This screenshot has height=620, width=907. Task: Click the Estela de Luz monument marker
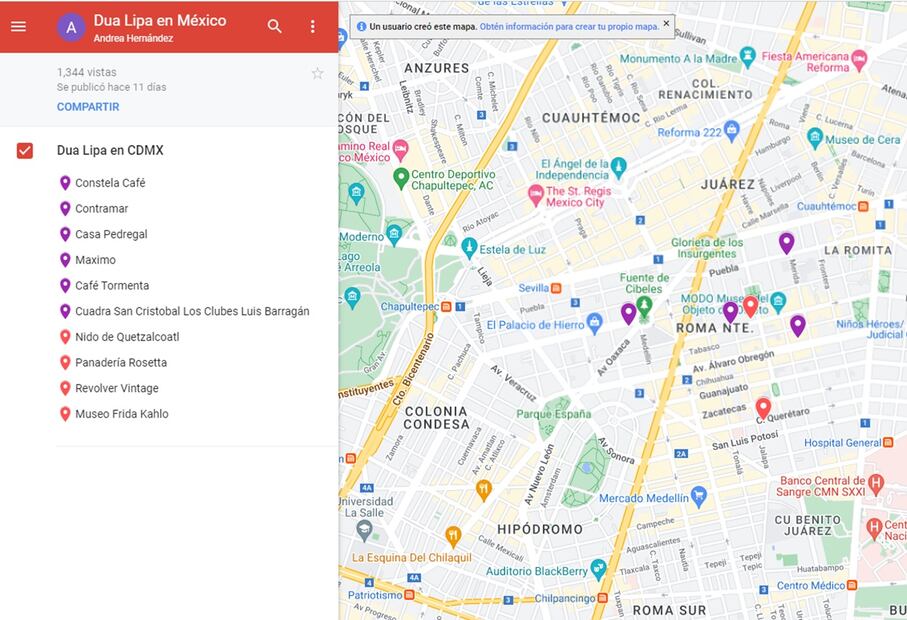coord(469,248)
